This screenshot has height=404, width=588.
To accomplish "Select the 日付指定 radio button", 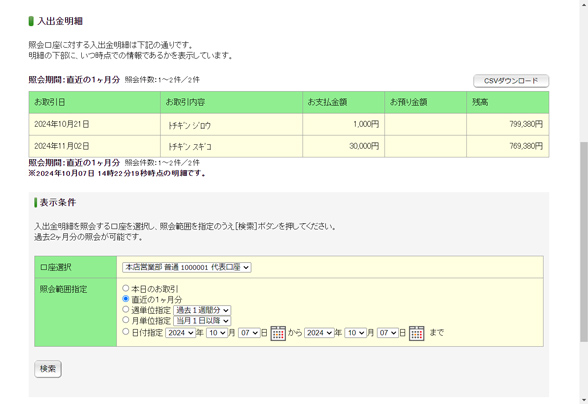I will 126,332.
